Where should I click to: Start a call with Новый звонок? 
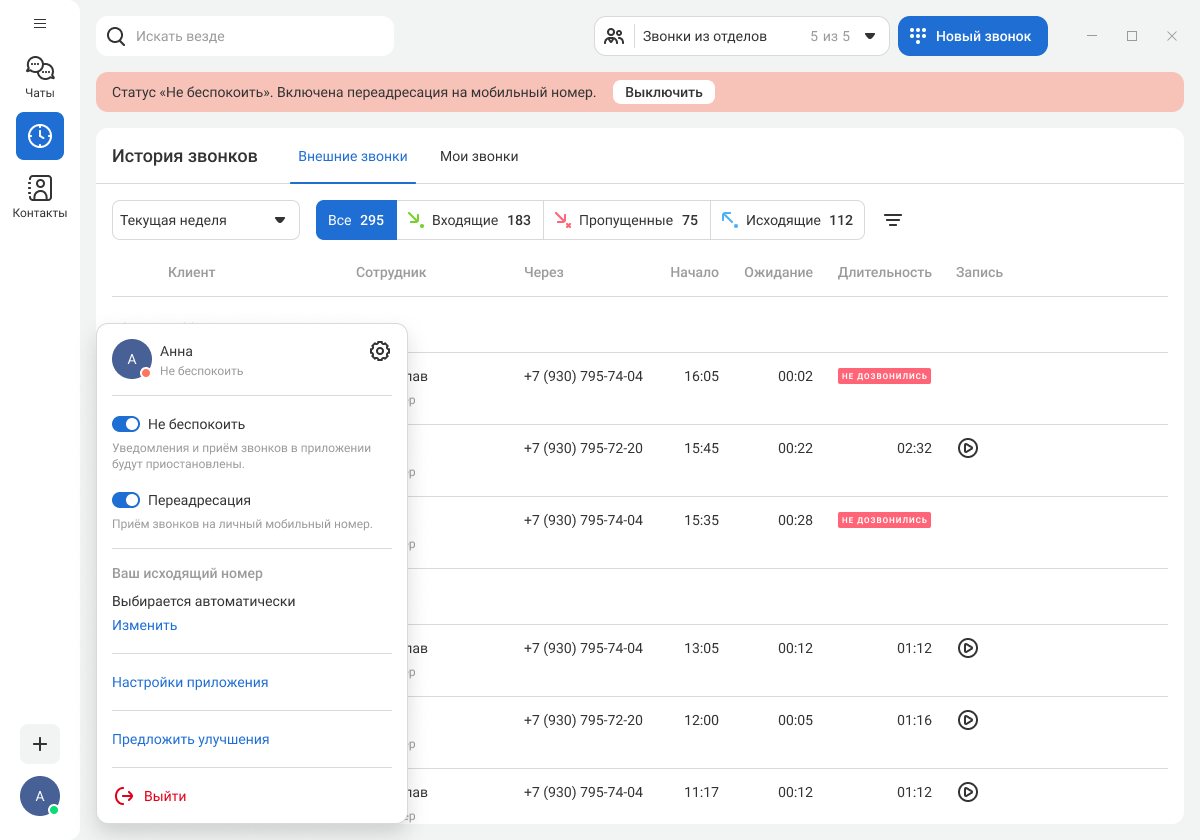[x=972, y=36]
